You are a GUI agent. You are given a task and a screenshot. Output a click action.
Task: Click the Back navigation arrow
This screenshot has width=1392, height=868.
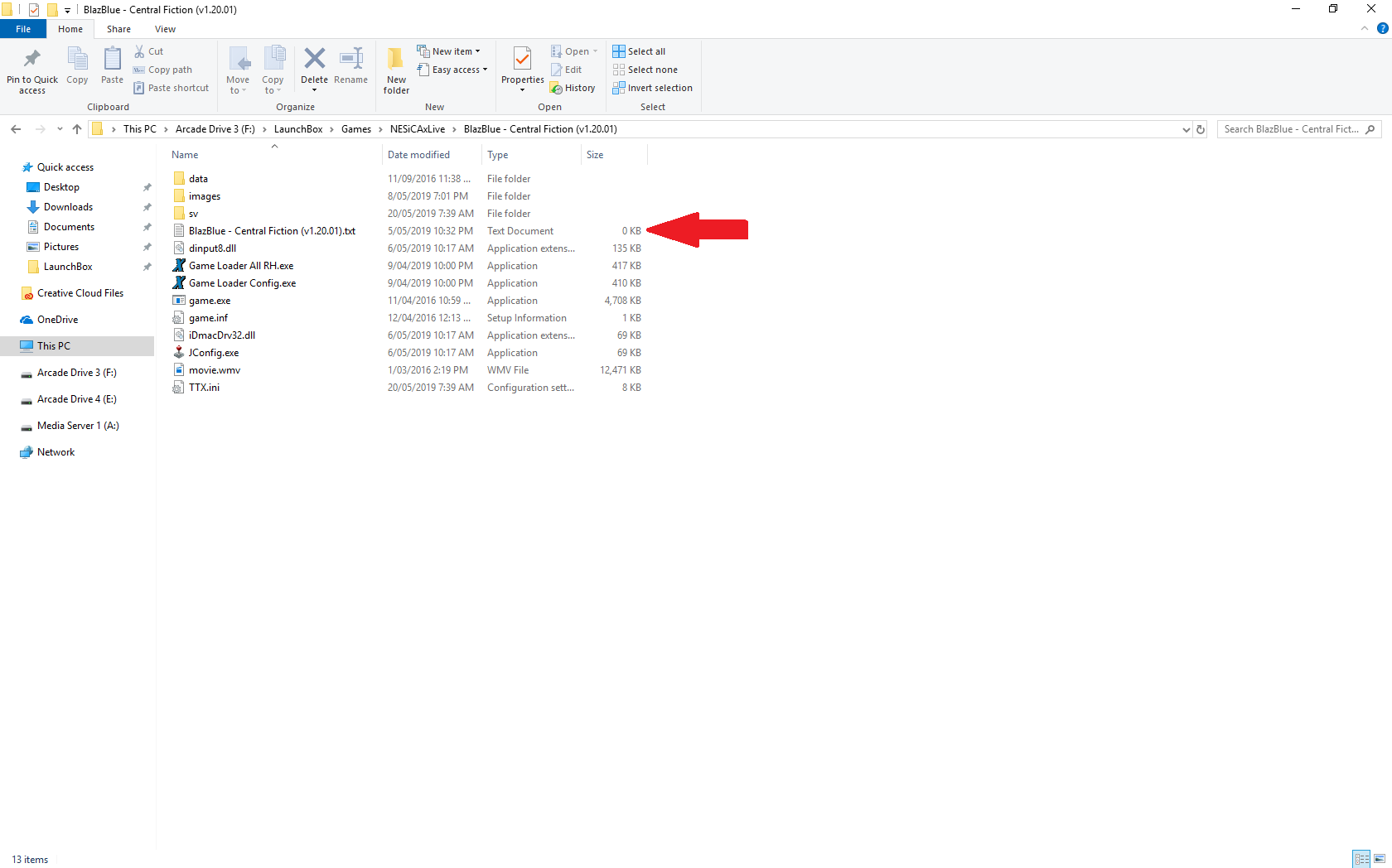point(16,129)
